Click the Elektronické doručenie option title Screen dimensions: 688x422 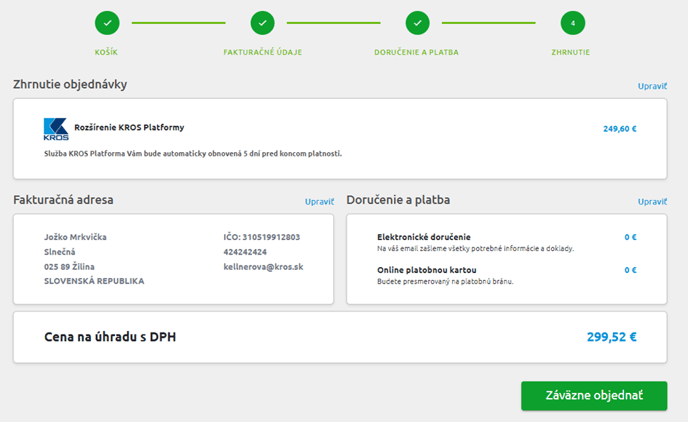(424, 237)
